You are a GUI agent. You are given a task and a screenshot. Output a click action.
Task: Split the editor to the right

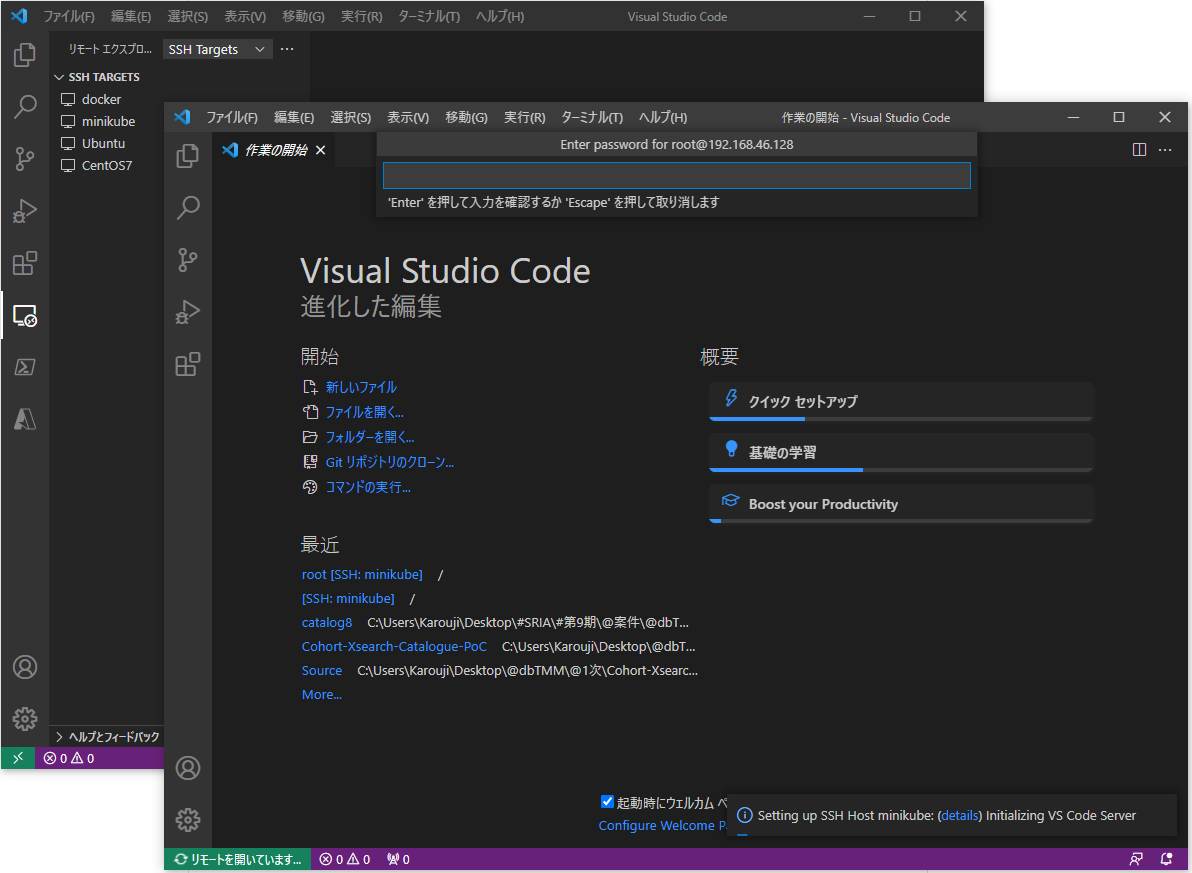pos(1139,150)
